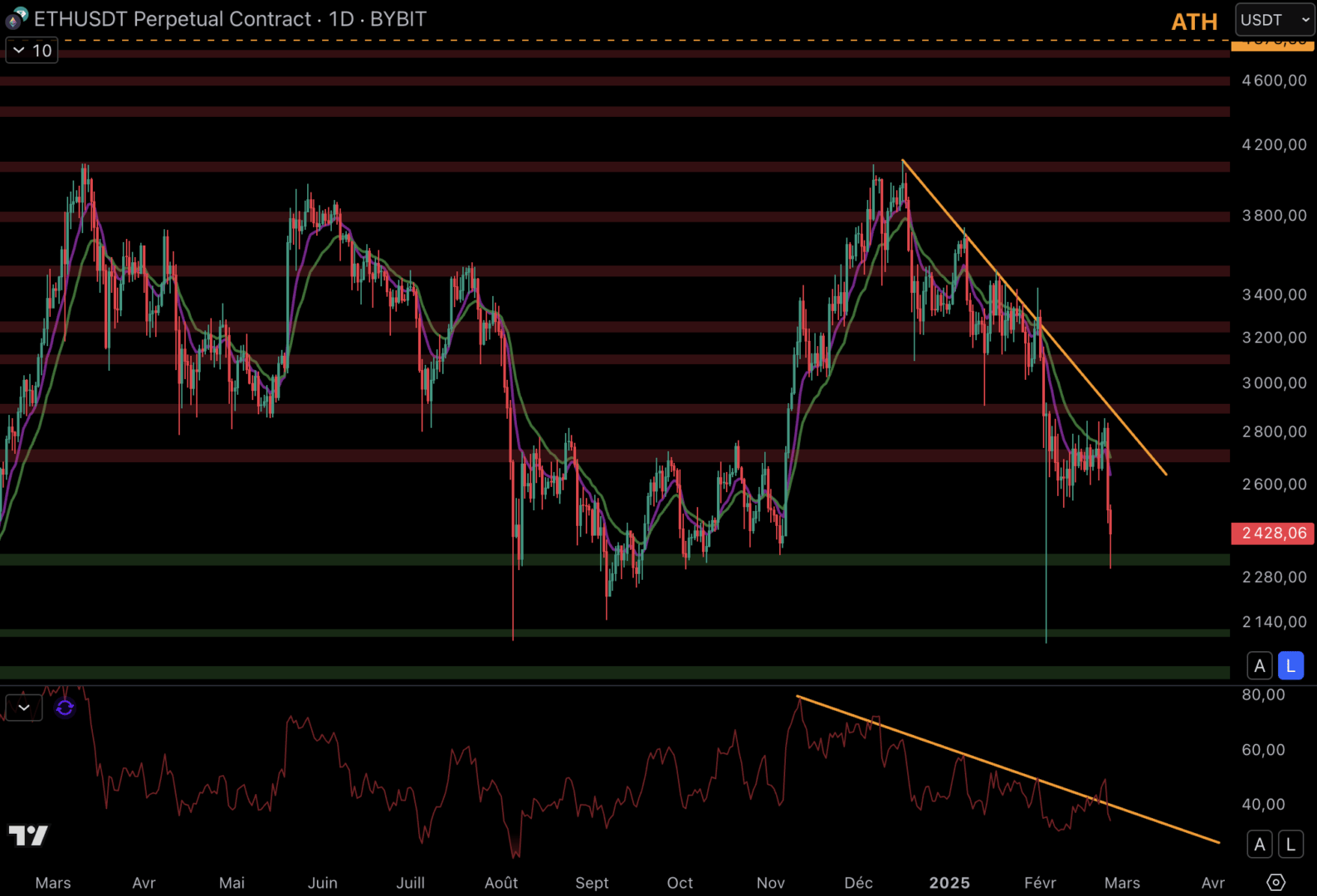Click the 80,00 oscillator scale label
Screen dimensions: 1317x896
coord(1263,694)
